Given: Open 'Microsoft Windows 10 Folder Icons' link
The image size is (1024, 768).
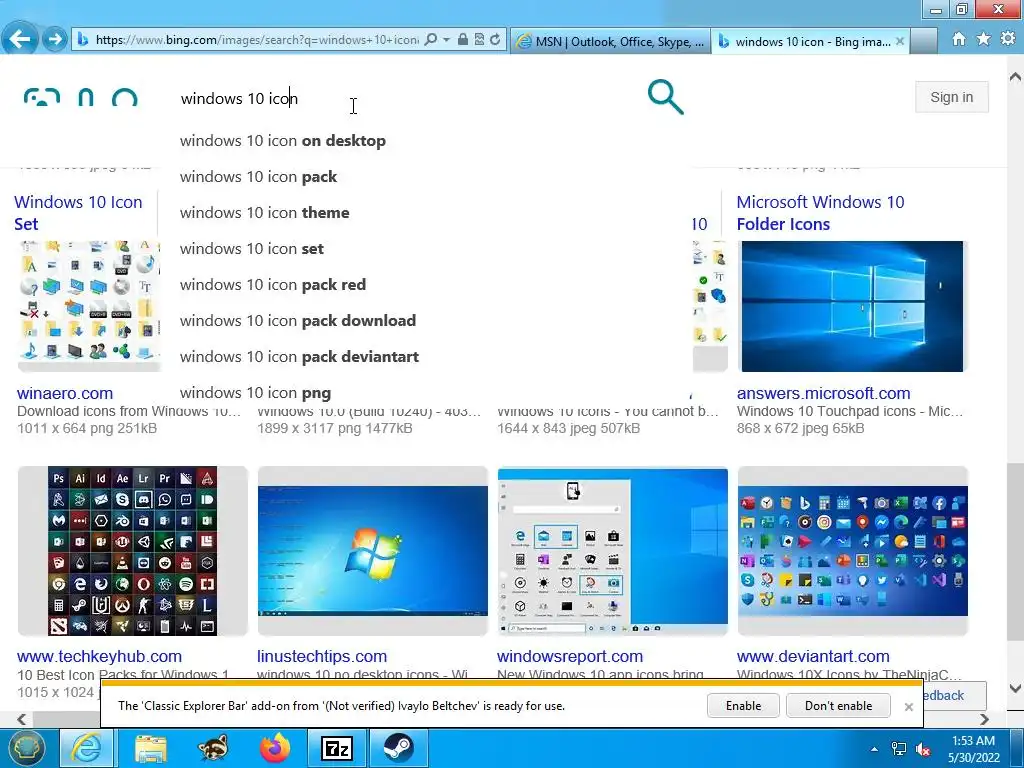Looking at the screenshot, I should 820,213.
